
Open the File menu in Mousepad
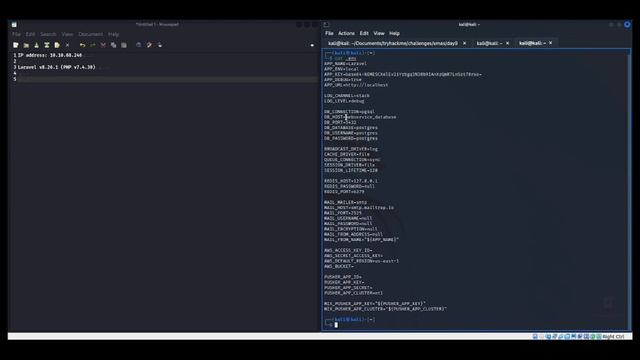point(16,34)
